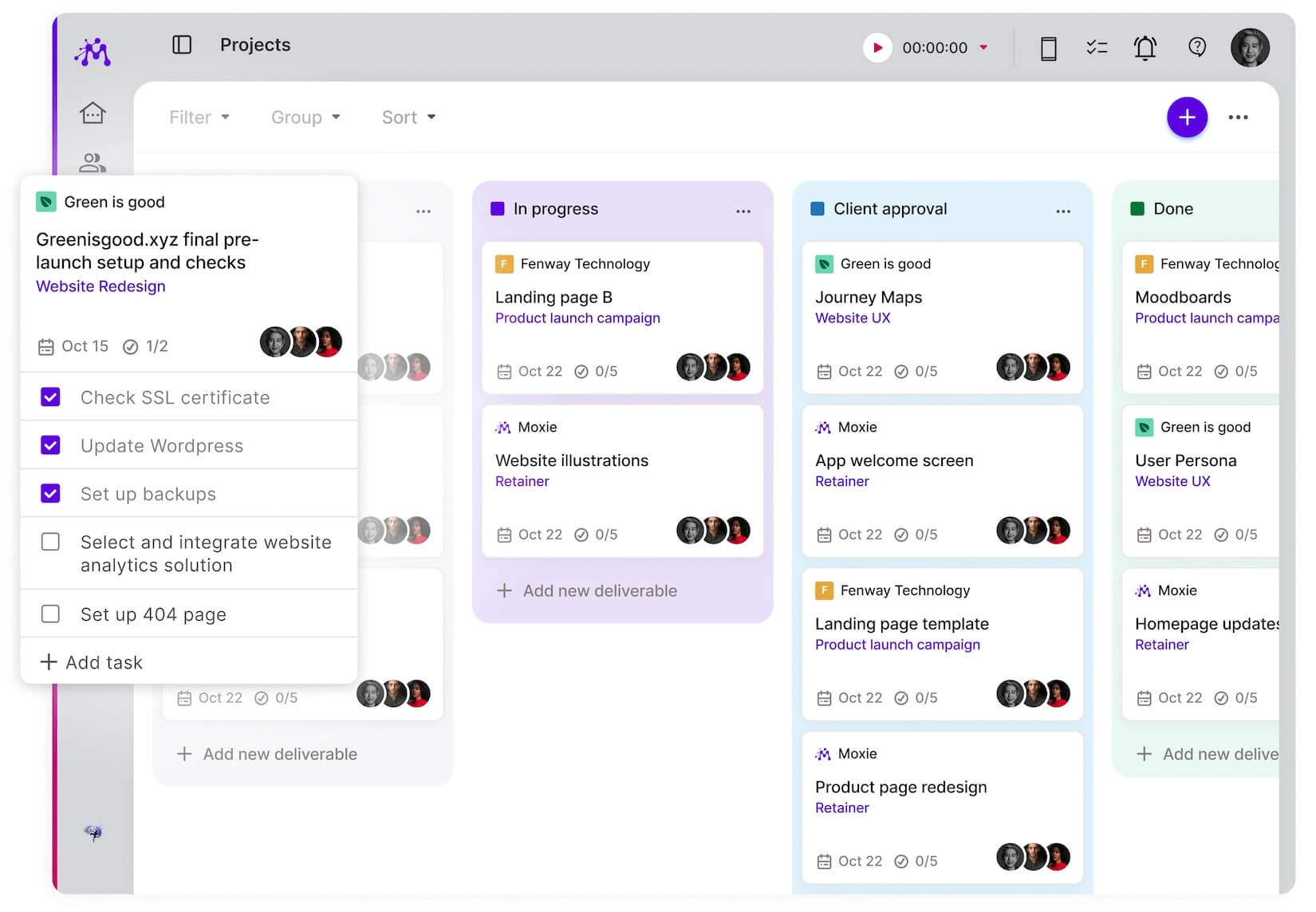Screen dimensions: 1316x912
Task: Open the checklist icon in the top bar
Action: point(1097,48)
